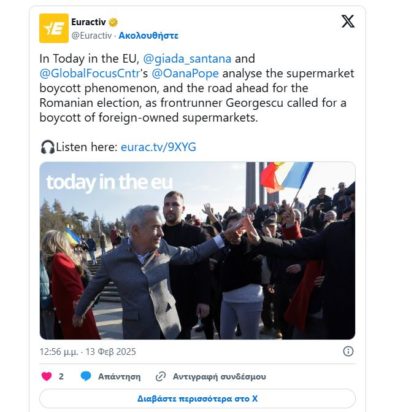Click the chain link copy icon
The height and width of the screenshot is (412, 414).
click(161, 376)
